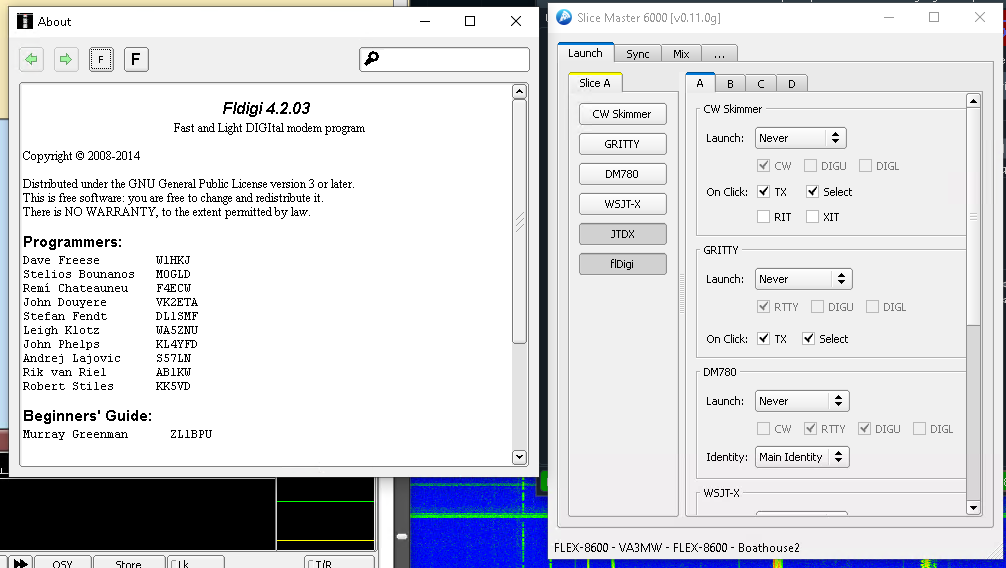The height and width of the screenshot is (568, 1006).
Task: Open the '...' tab
Action: [x=719, y=54]
